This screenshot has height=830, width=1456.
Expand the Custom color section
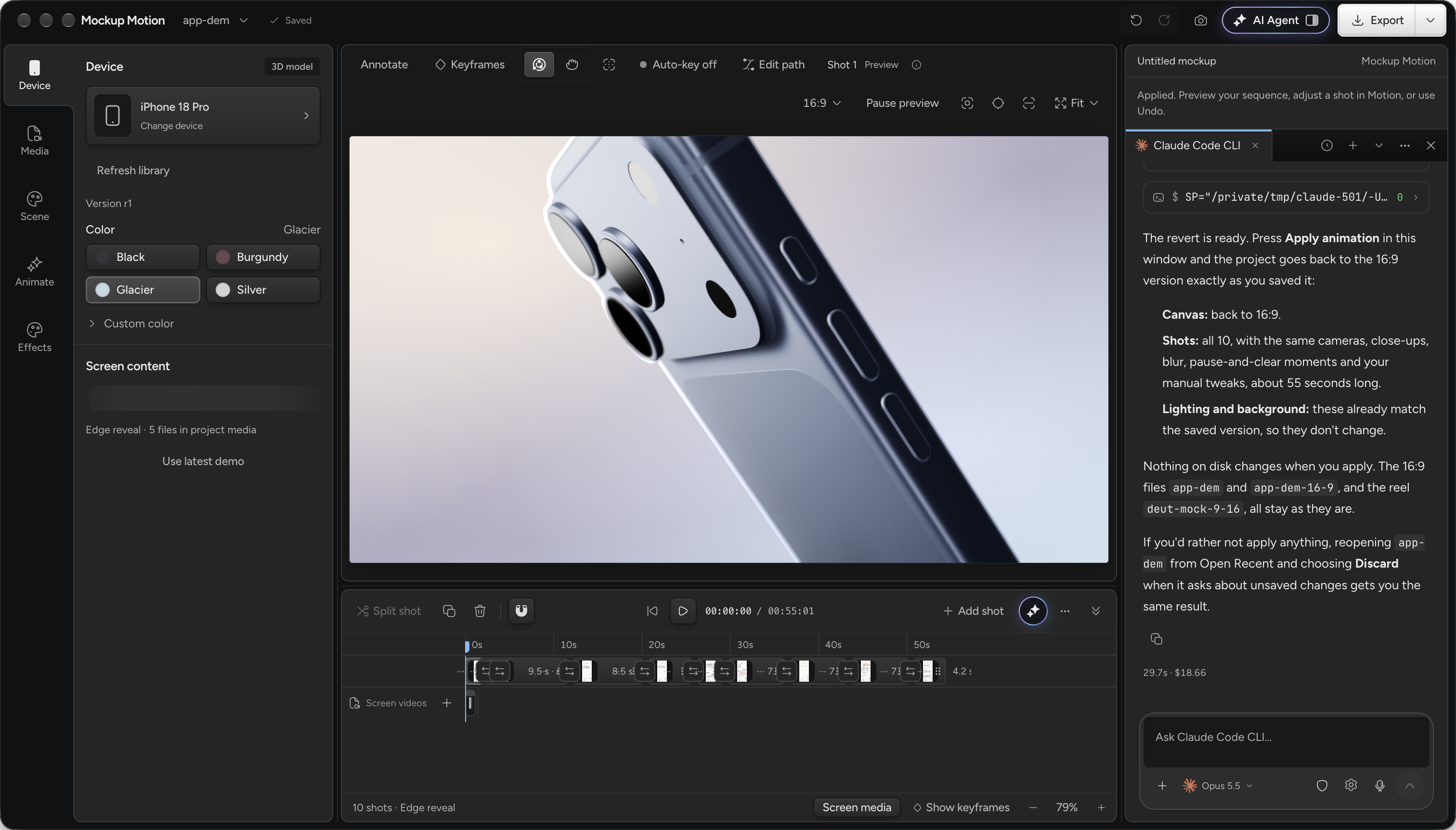coord(130,323)
